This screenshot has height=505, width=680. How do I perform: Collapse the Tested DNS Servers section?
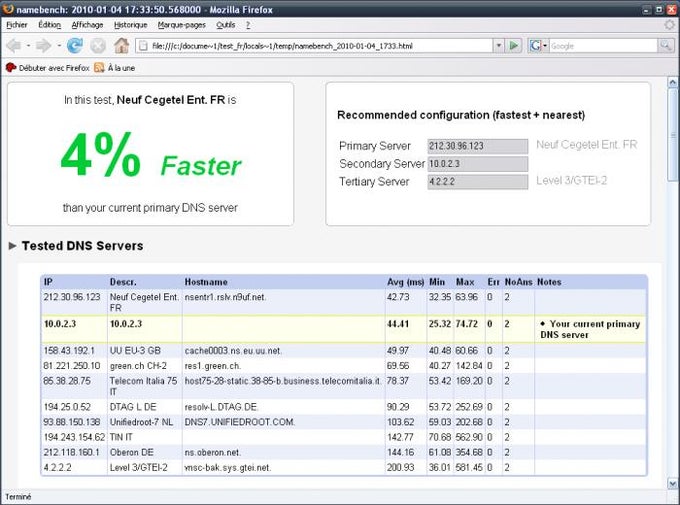[13, 246]
